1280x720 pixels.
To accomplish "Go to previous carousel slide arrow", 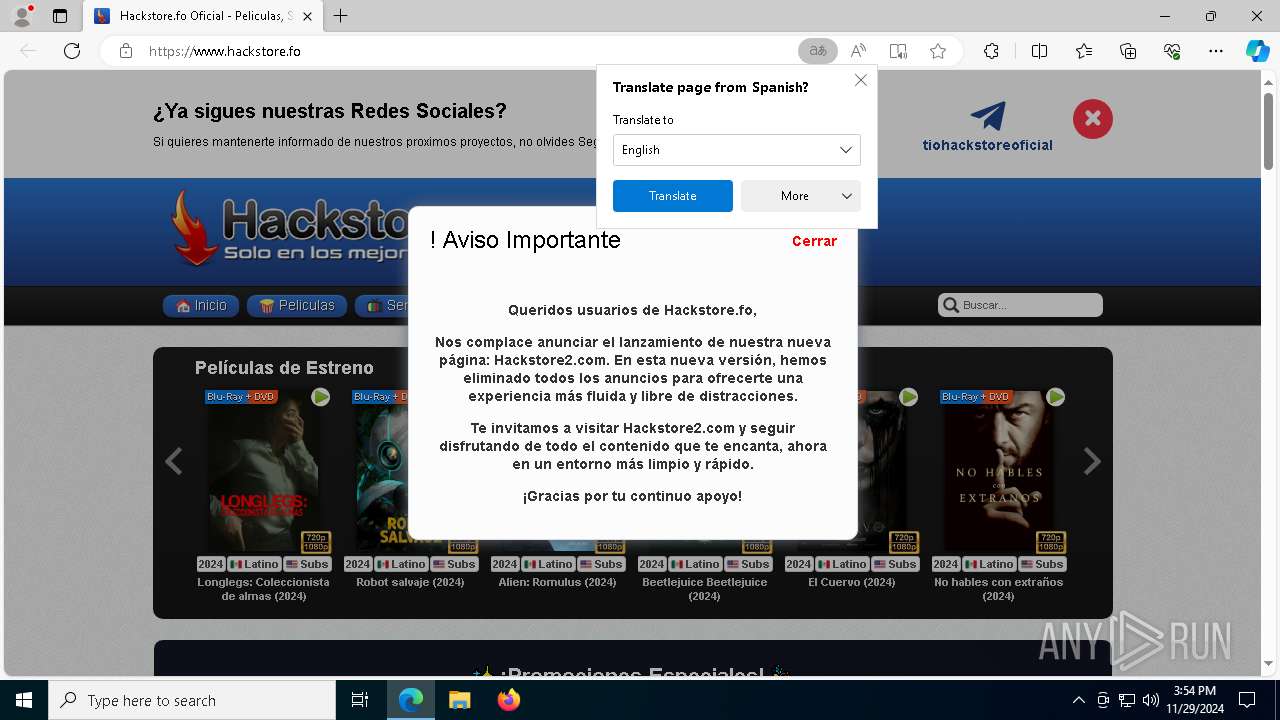I will pos(174,461).
